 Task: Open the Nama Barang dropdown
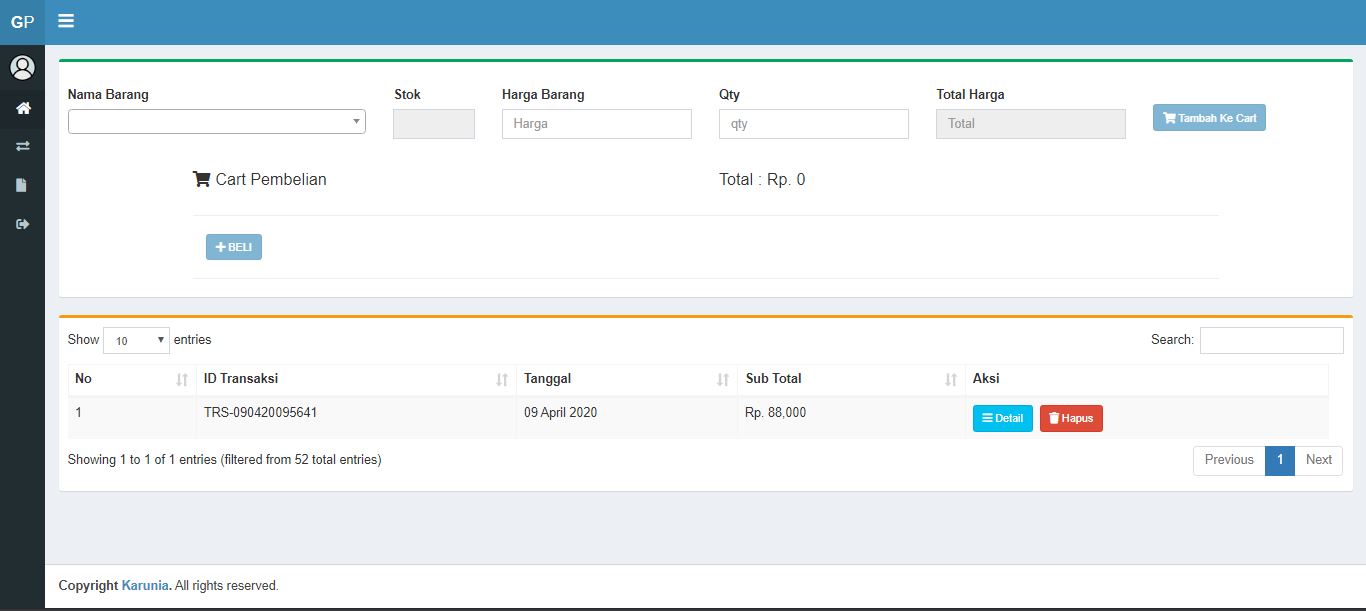(216, 121)
